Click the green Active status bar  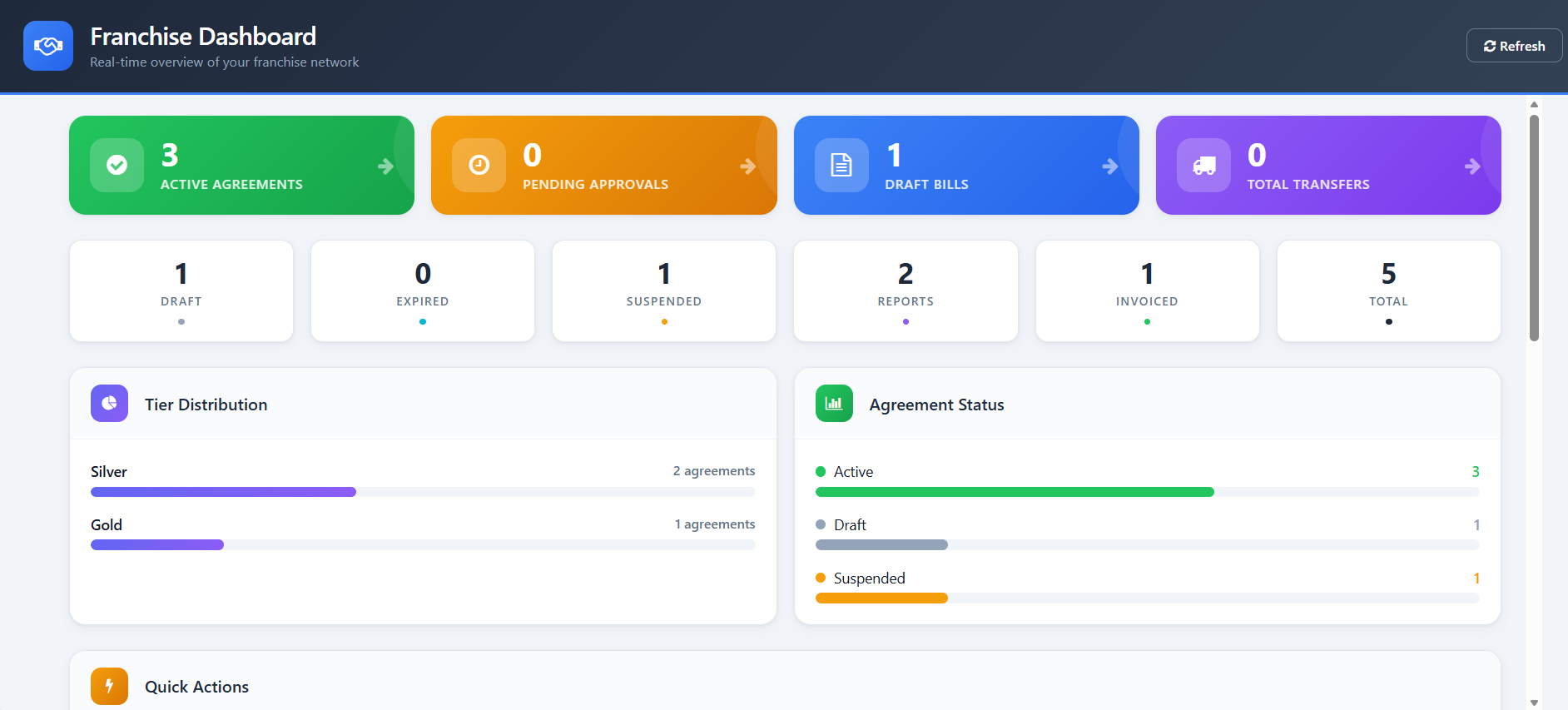pos(1015,492)
